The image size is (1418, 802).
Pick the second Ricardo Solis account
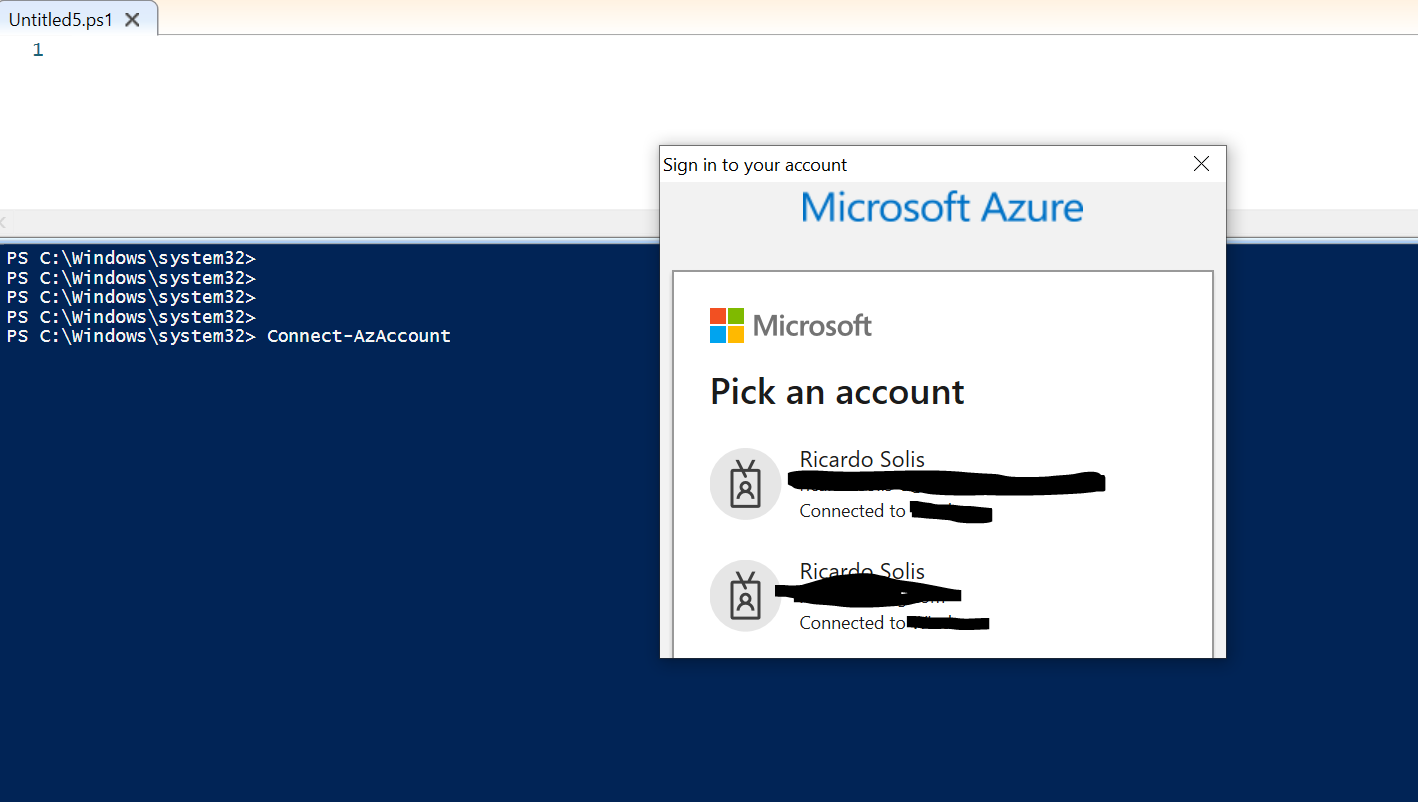pos(942,597)
